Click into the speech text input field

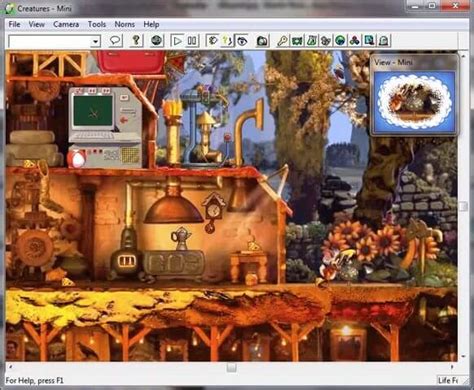pyautogui.click(x=50, y=41)
